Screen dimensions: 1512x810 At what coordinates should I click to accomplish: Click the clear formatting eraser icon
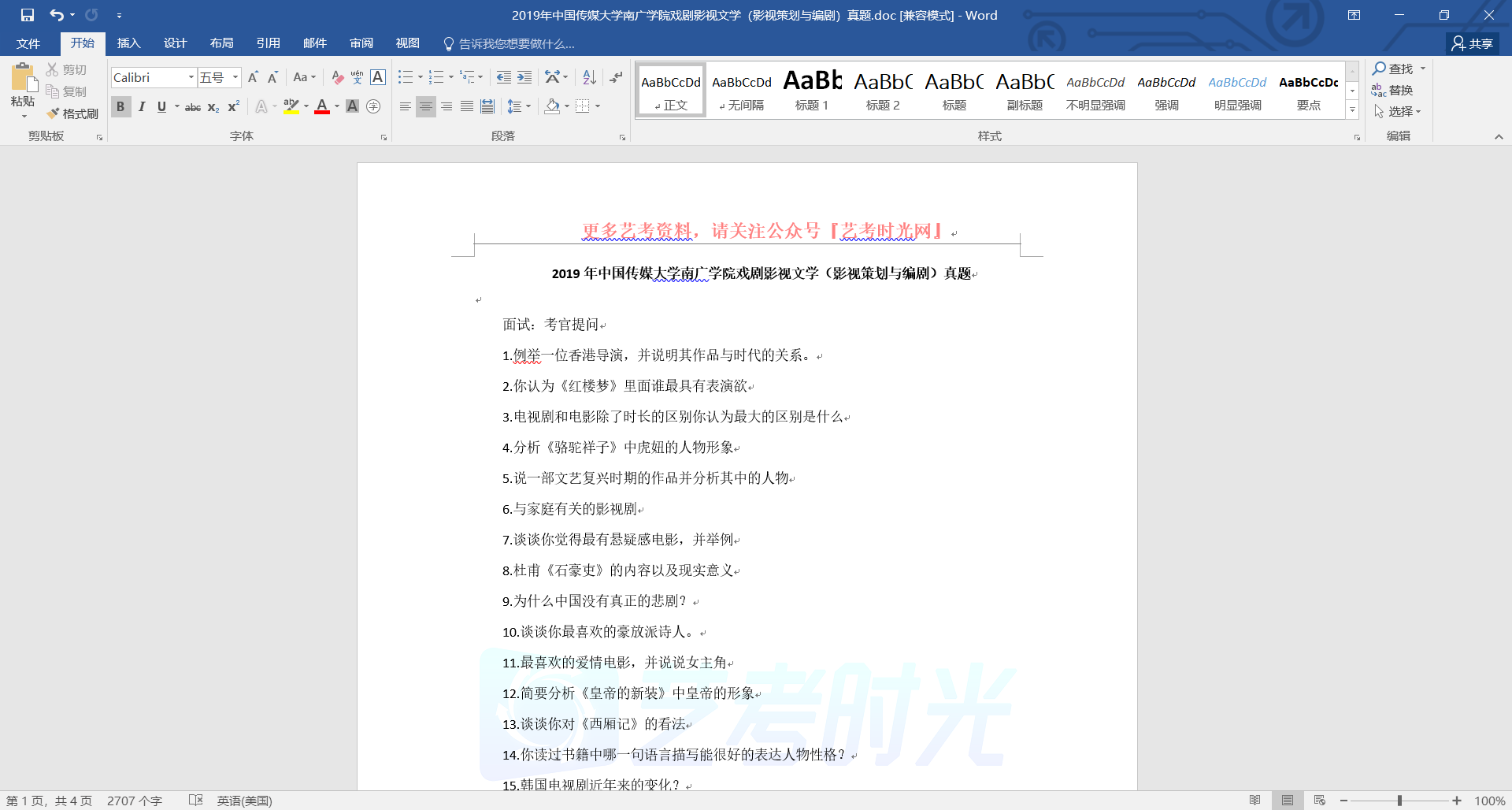click(337, 77)
